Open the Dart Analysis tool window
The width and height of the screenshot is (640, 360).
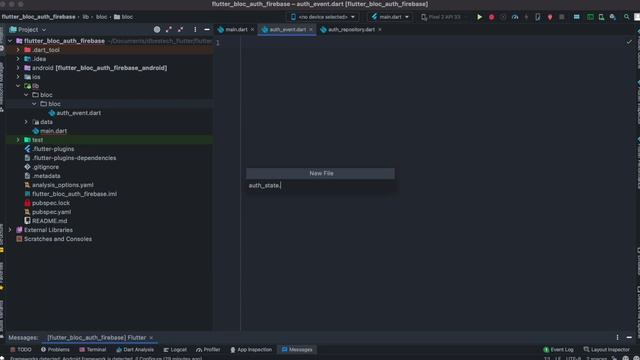pyautogui.click(x=135, y=349)
